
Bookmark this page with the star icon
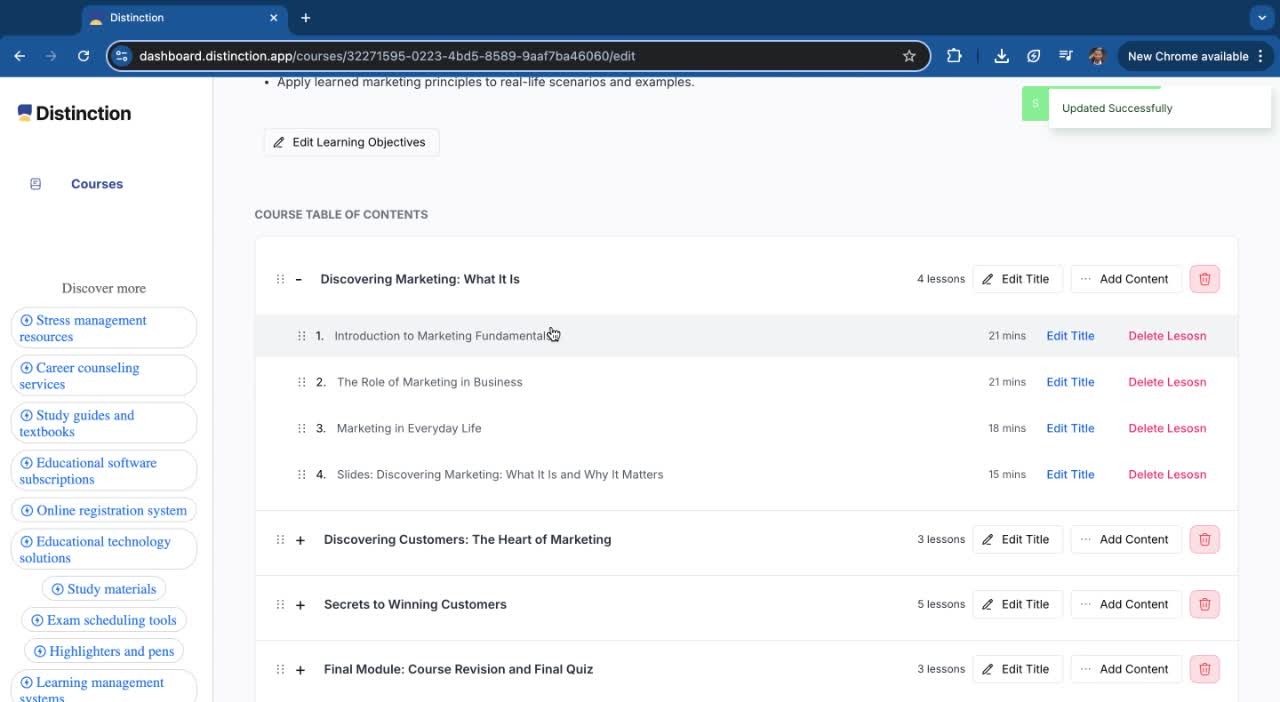pos(909,56)
